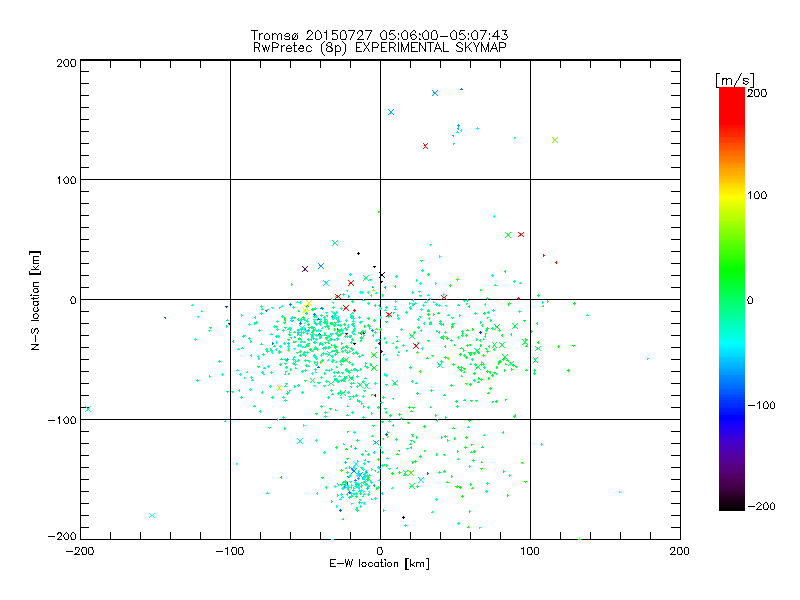Select the y-axis tick label '100'
Image resolution: width=800 pixels, height=600 pixels.
[66, 180]
